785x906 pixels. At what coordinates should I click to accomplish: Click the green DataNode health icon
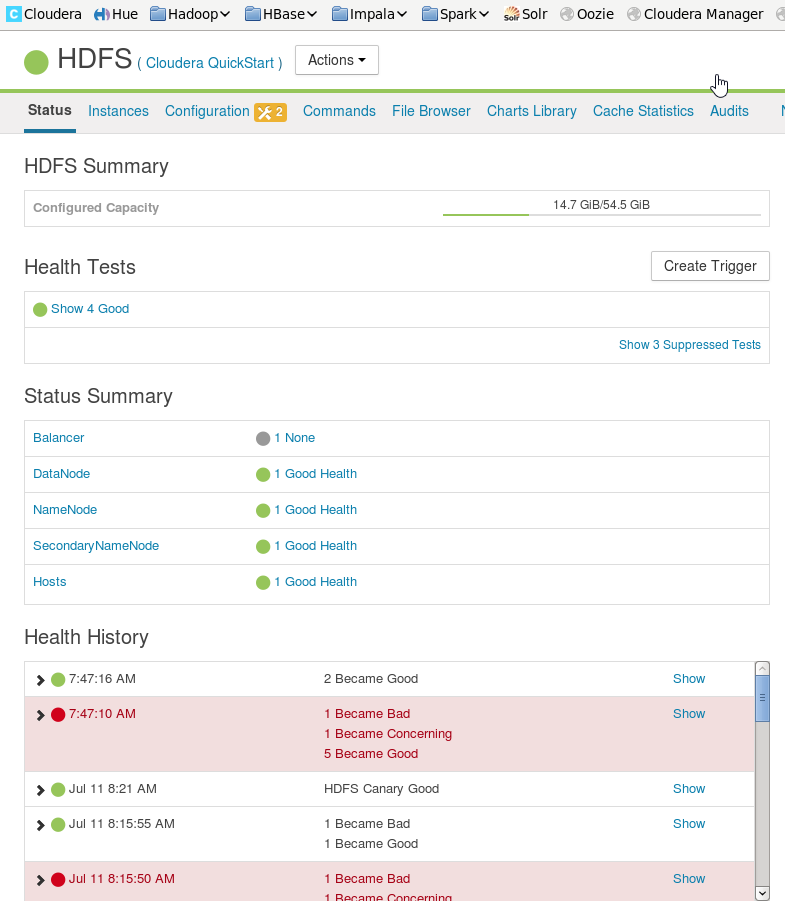pyautogui.click(x=263, y=474)
